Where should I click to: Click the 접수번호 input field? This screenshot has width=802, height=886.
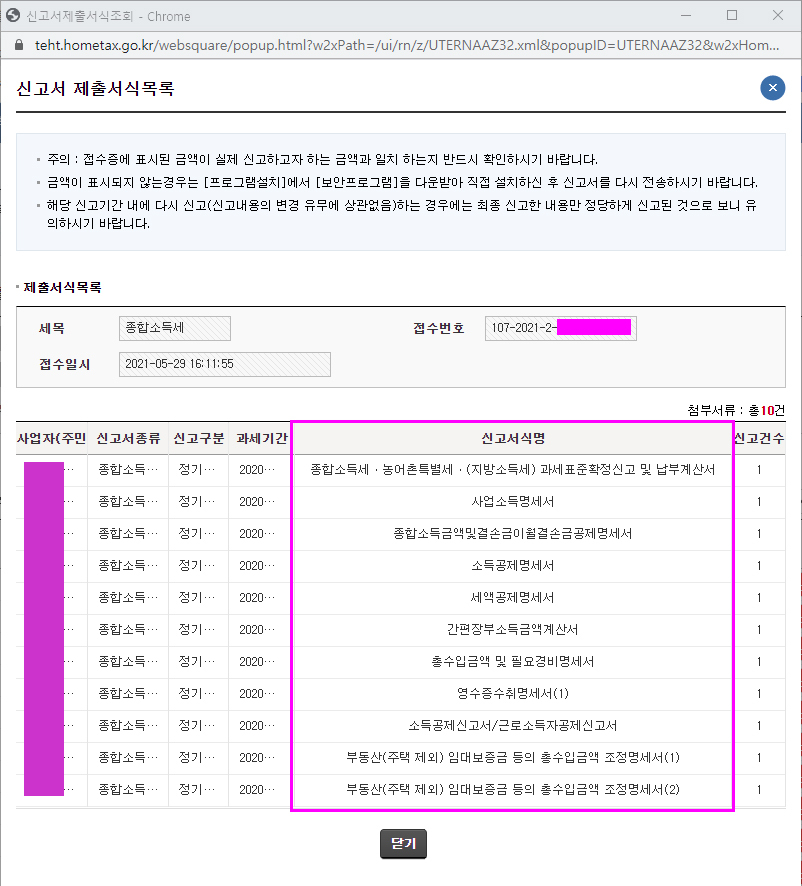pyautogui.click(x=560, y=328)
